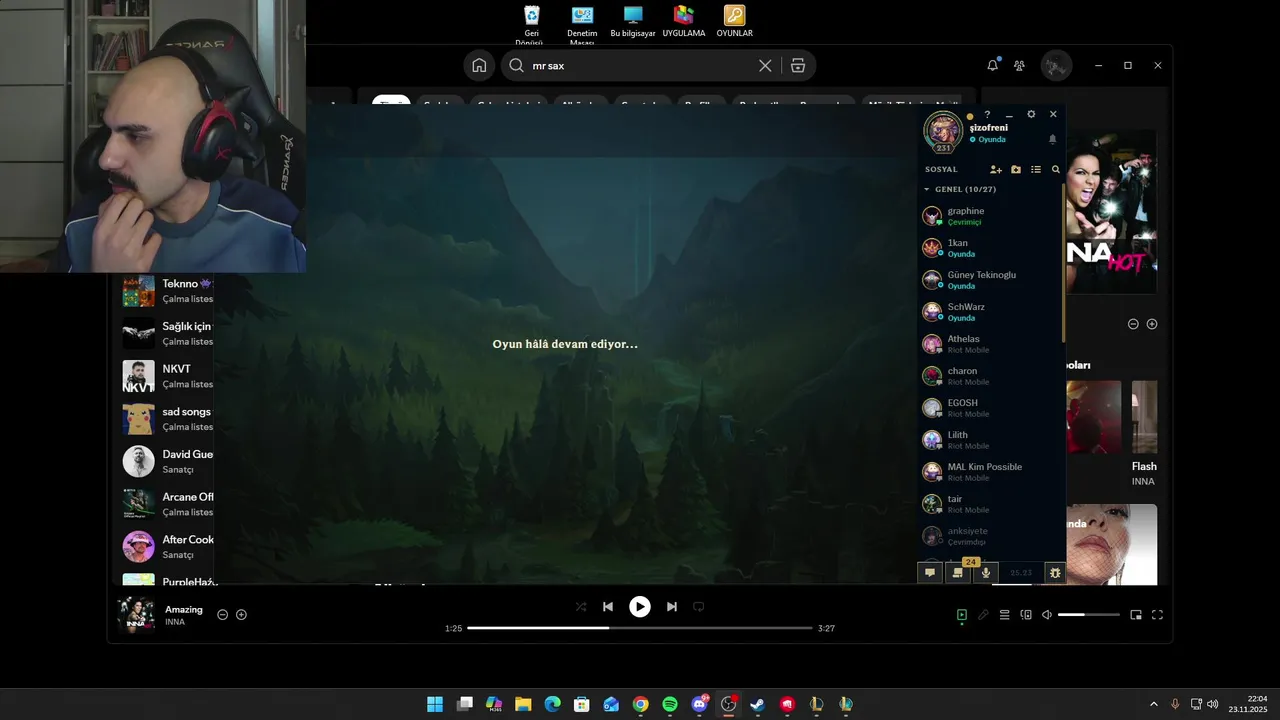Open Connect to a device icon
This screenshot has width=1280, height=720.
(1026, 615)
